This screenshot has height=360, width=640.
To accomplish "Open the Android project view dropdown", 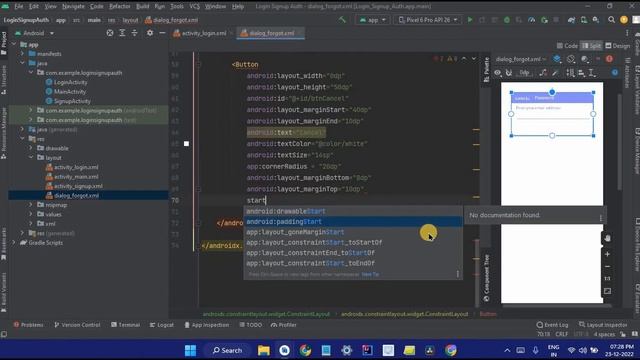I will click(34, 33).
